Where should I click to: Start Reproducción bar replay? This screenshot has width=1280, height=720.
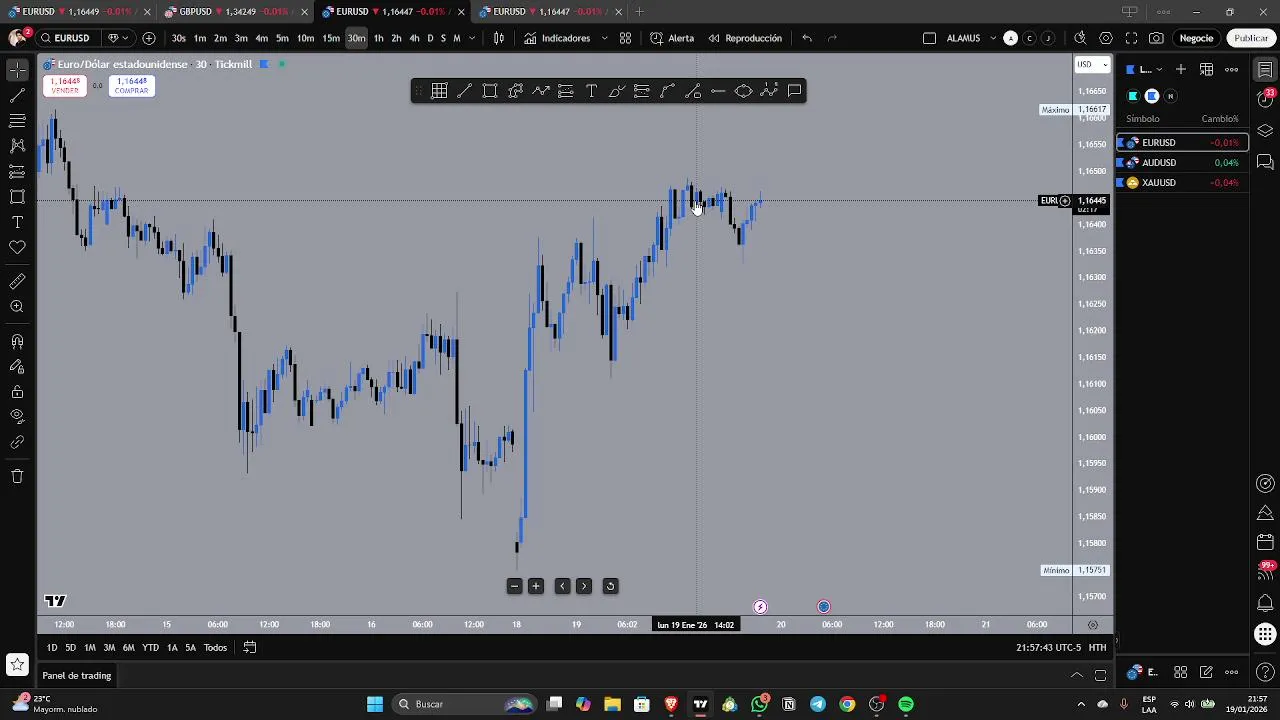click(x=745, y=38)
